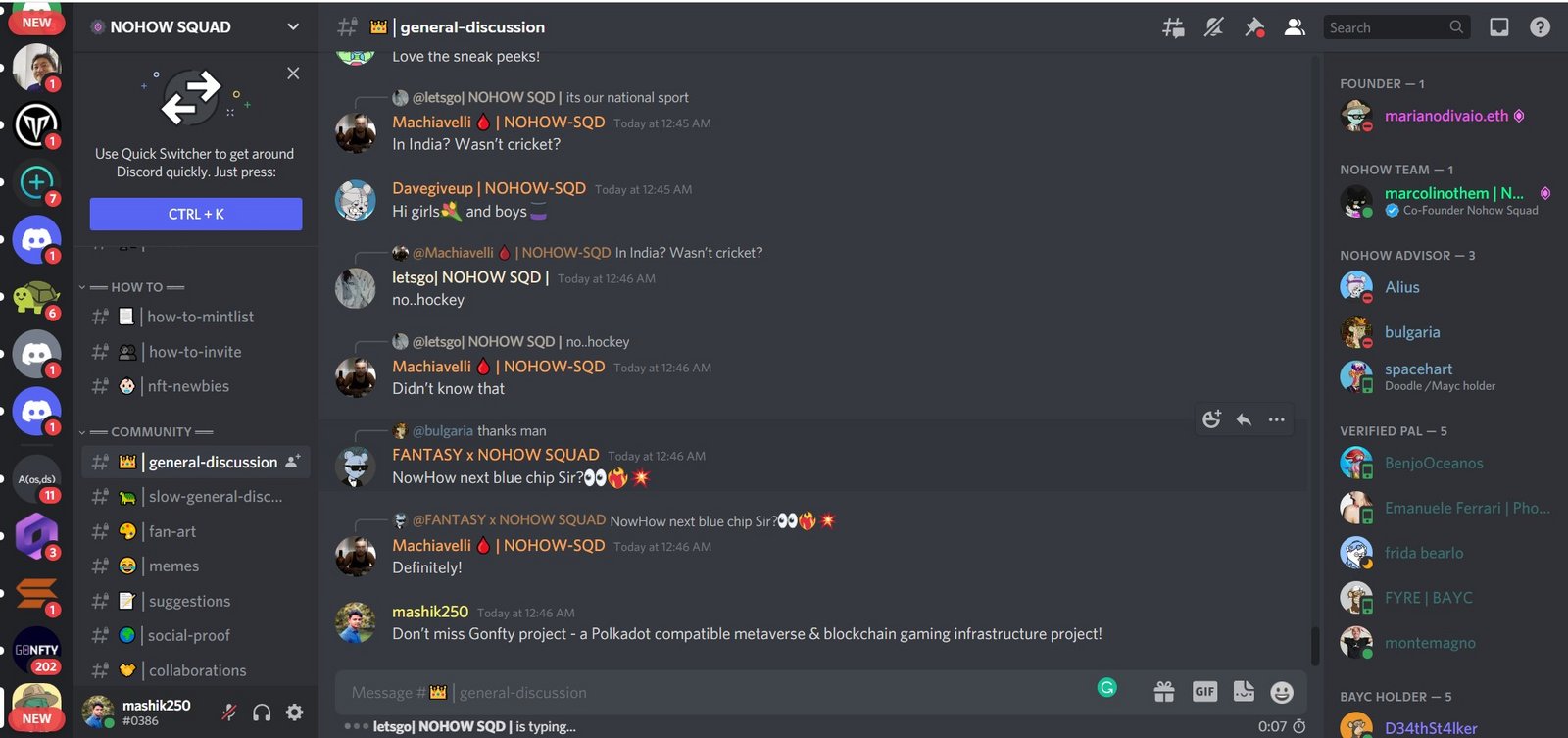
Task: Open User Settings gear icon
Action: click(294, 713)
